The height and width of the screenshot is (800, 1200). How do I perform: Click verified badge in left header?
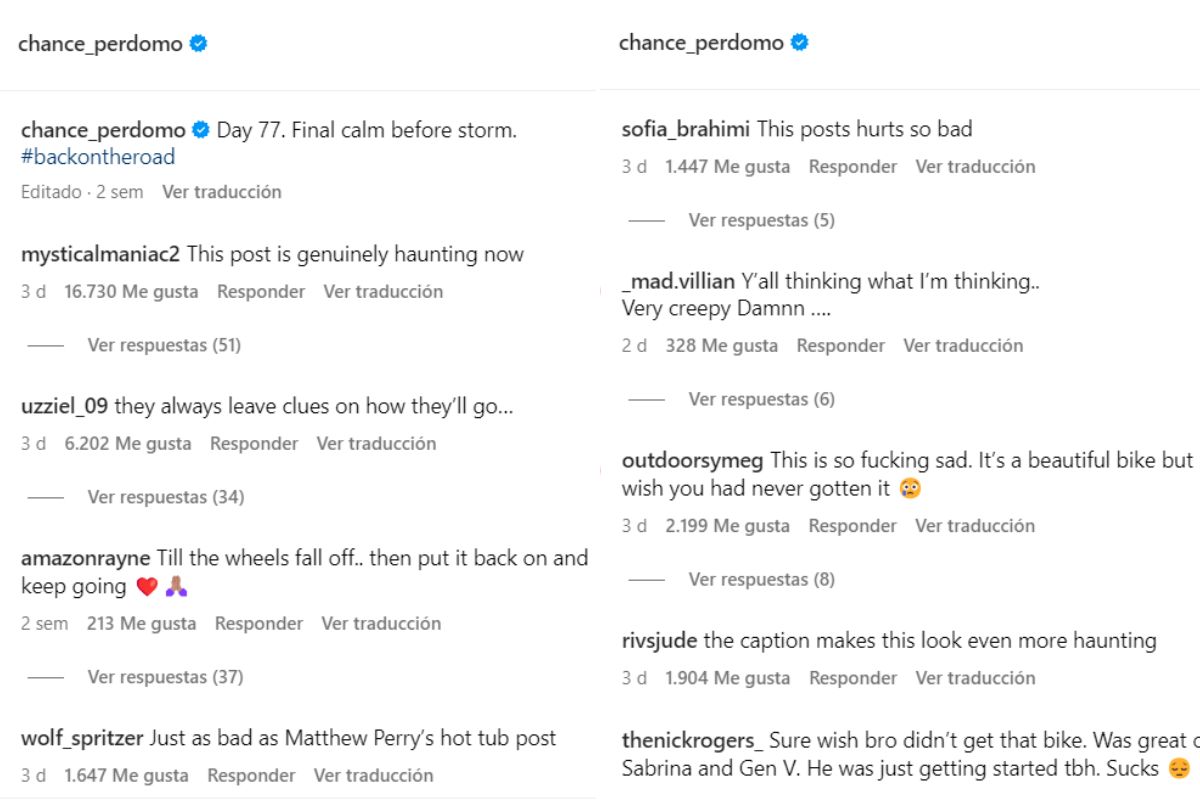pyautogui.click(x=199, y=44)
